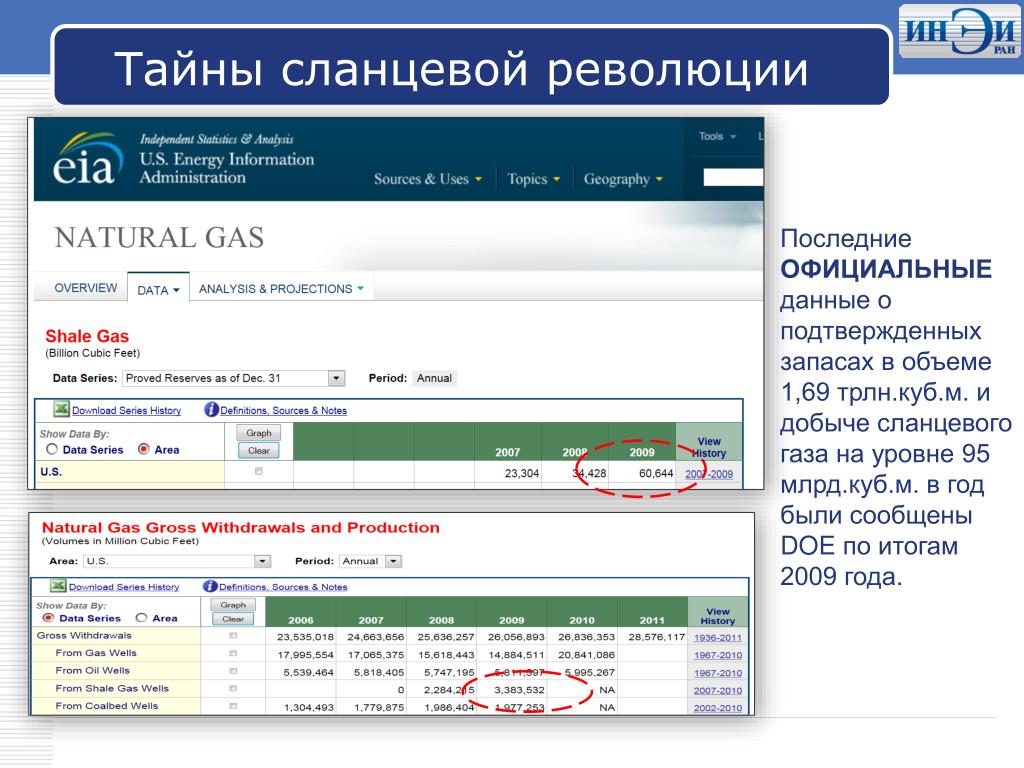Click Excel icon in Gross Withdrawals panel
The height and width of the screenshot is (768, 1024).
(58, 586)
